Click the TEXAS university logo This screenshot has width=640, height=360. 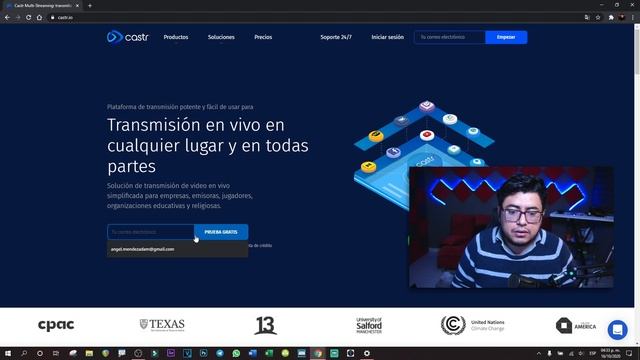162,325
